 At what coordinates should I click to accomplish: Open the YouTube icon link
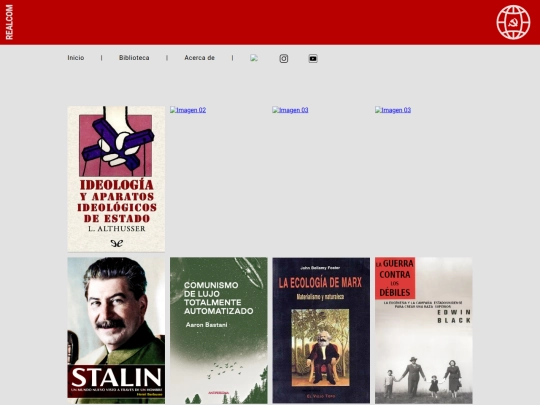point(313,59)
